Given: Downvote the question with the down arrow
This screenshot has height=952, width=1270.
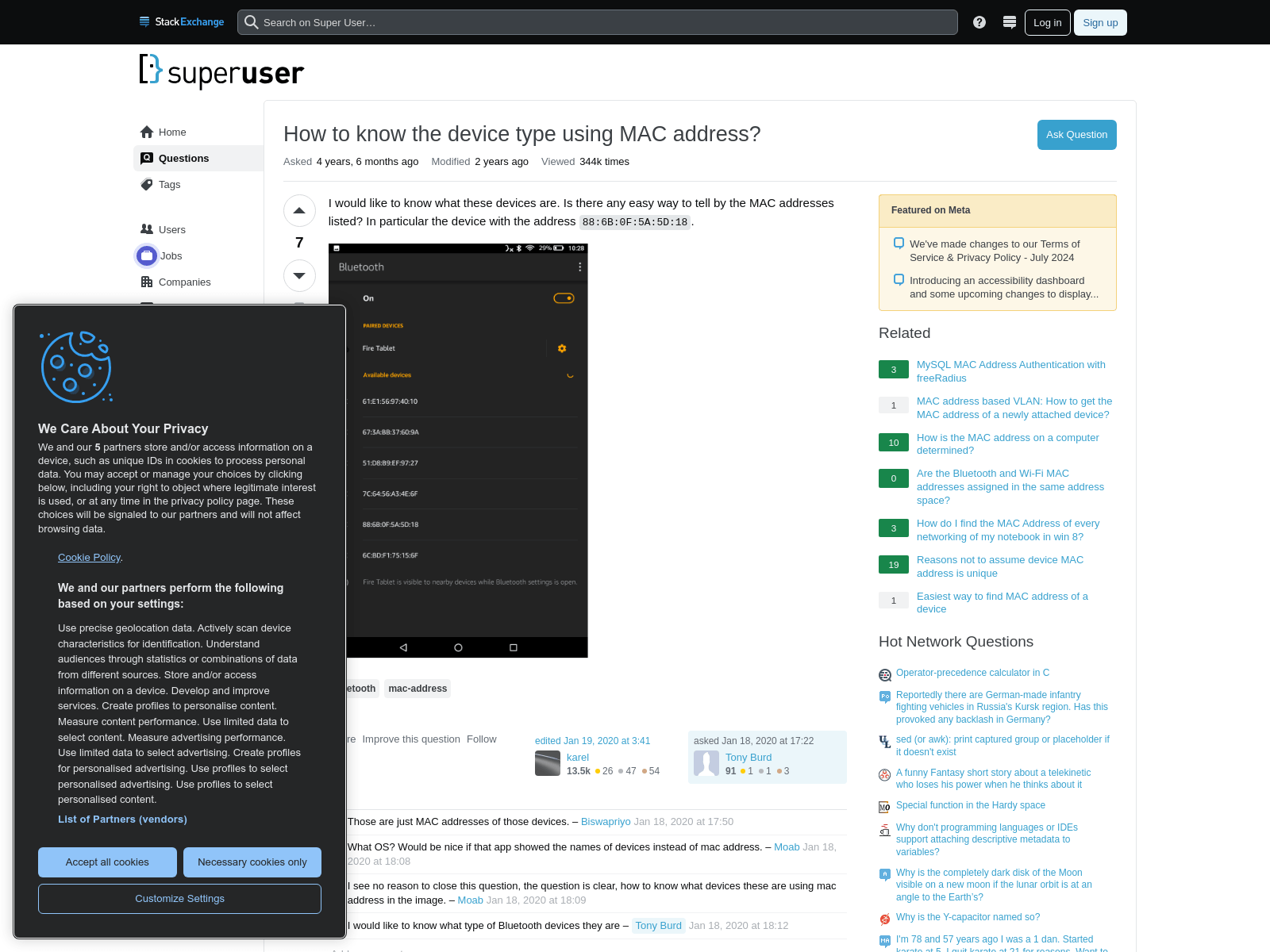Looking at the screenshot, I should (299, 276).
